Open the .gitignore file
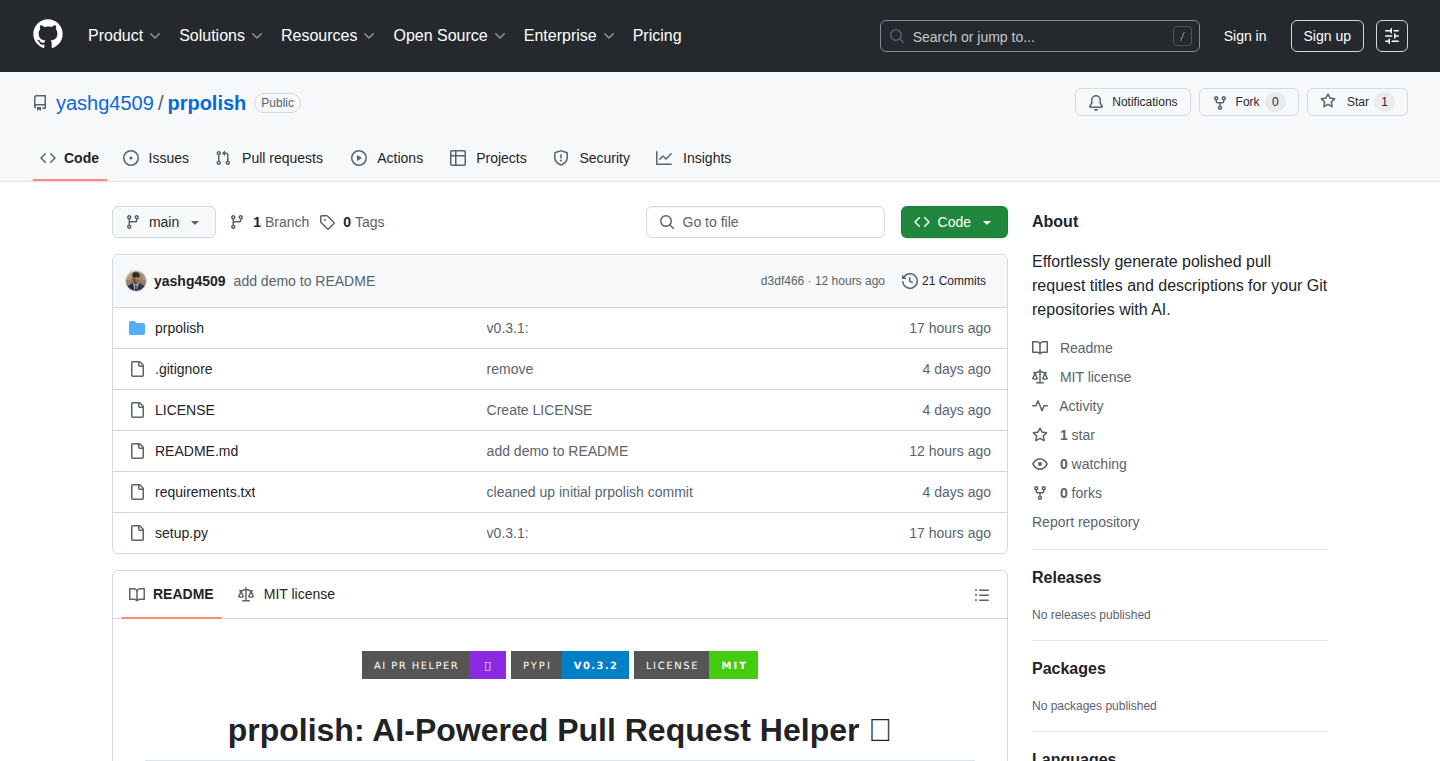This screenshot has height=761, width=1440. (x=184, y=369)
